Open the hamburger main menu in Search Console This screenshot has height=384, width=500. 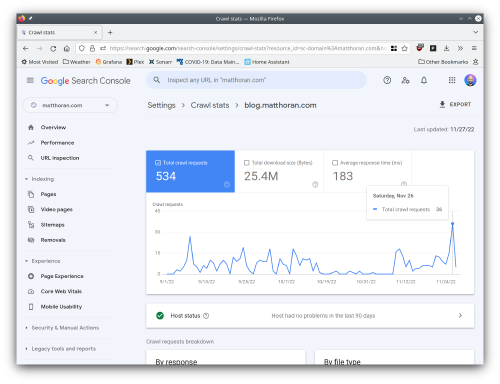(x=30, y=80)
